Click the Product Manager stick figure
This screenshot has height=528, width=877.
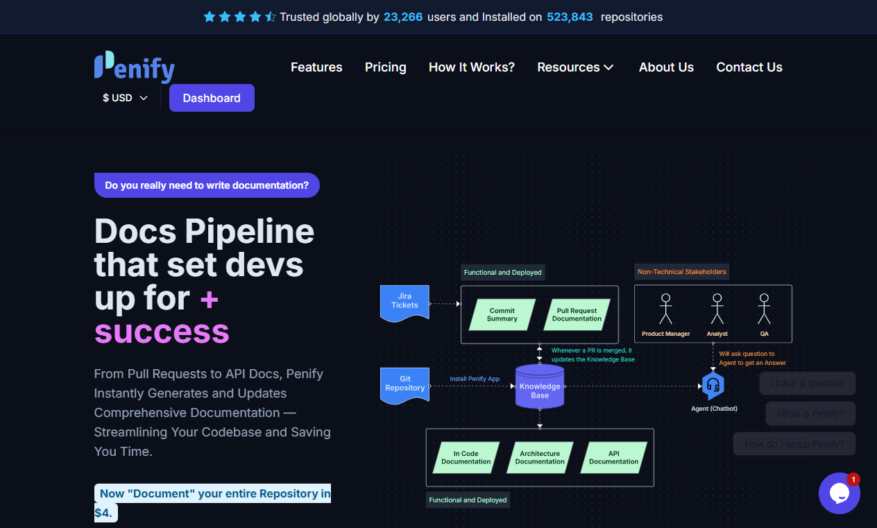[666, 309]
